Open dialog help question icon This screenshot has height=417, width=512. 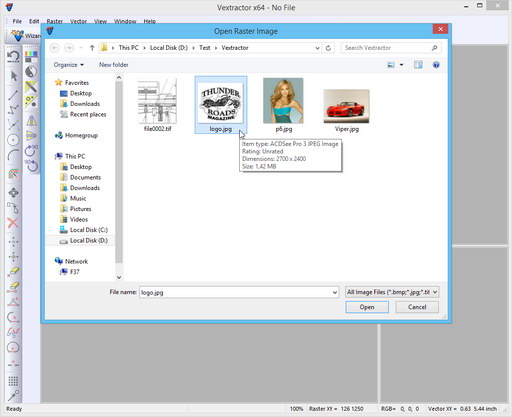pyautogui.click(x=436, y=65)
